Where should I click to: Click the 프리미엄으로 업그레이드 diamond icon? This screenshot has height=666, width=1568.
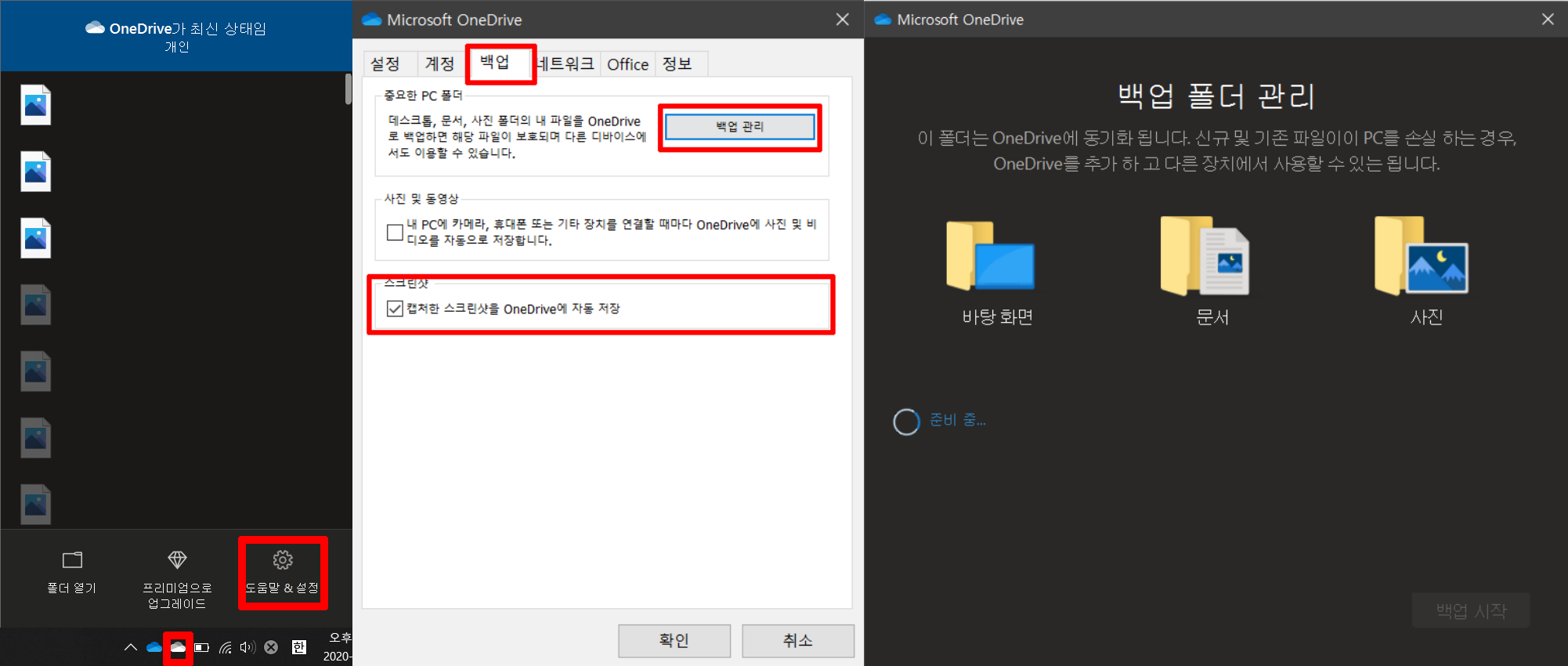177,559
